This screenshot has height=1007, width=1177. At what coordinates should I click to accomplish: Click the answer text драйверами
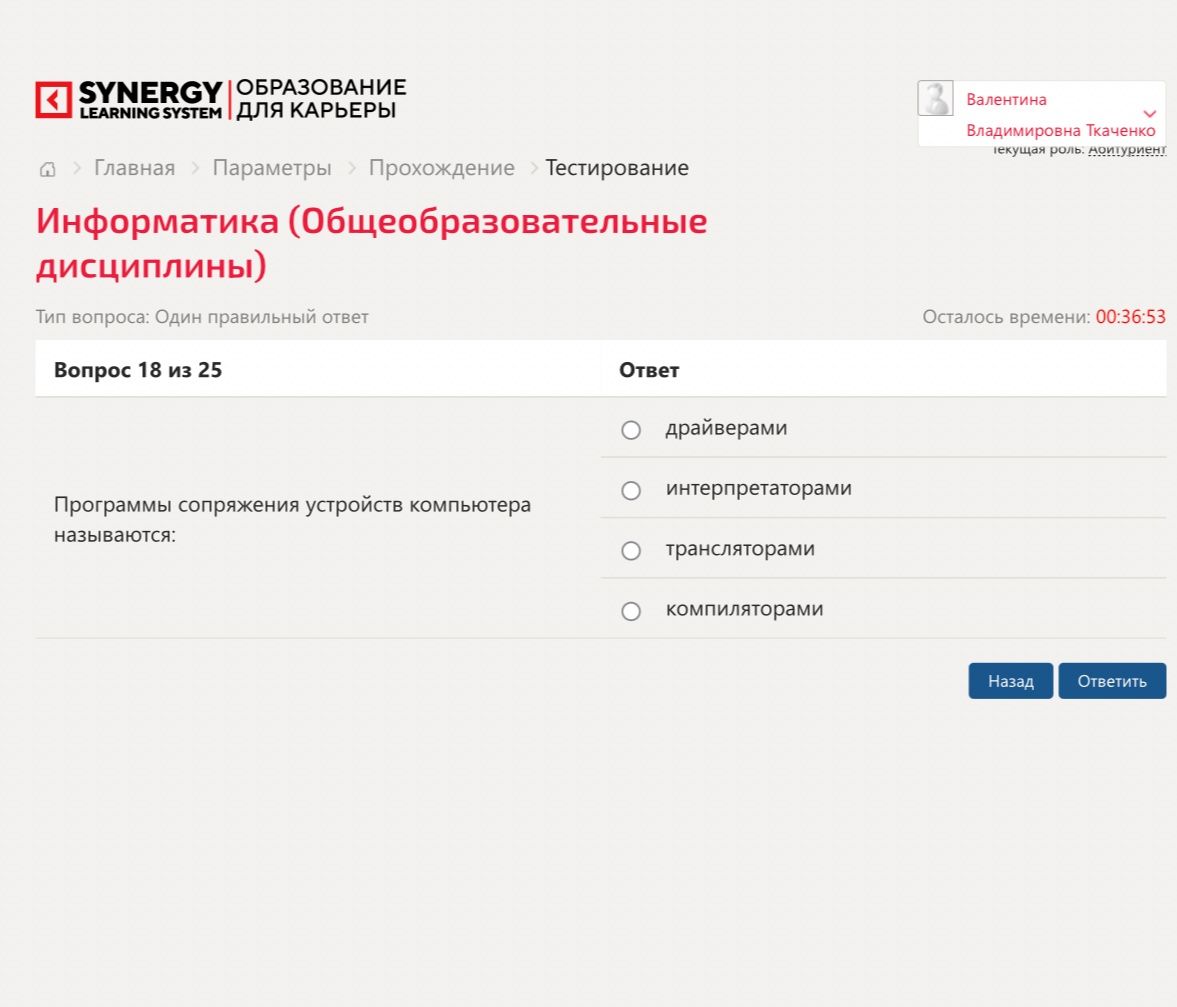[726, 428]
